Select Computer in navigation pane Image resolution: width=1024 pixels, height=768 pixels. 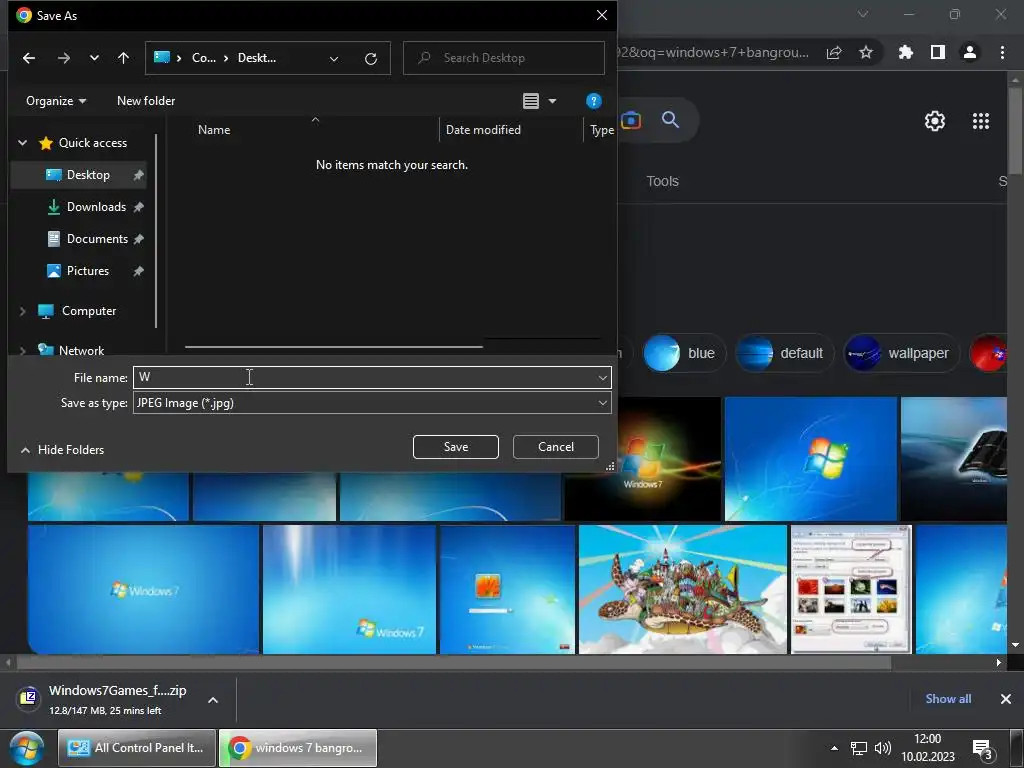(x=88, y=311)
